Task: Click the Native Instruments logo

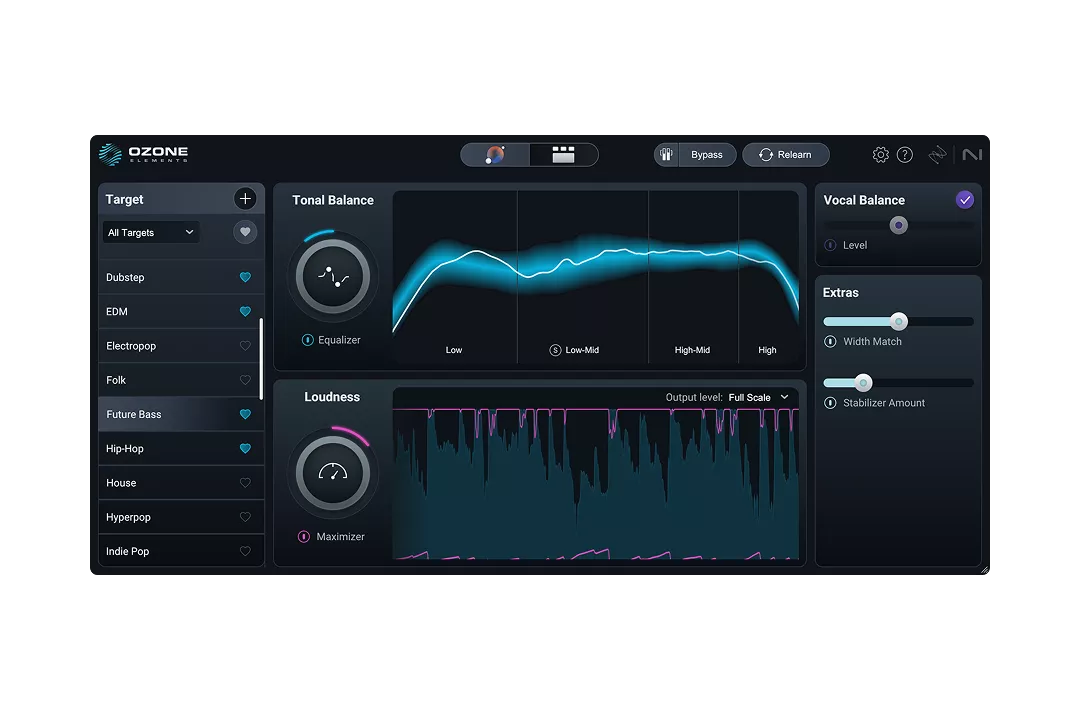Action: 971,154
